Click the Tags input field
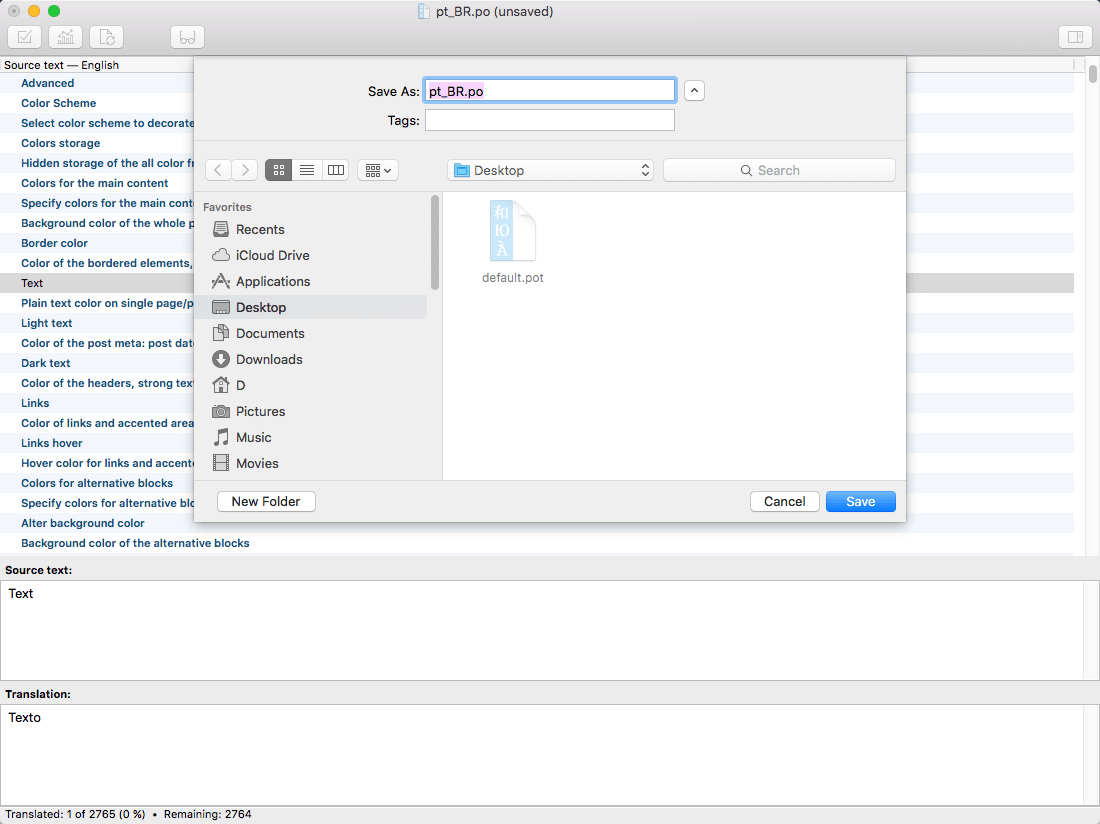 549,120
